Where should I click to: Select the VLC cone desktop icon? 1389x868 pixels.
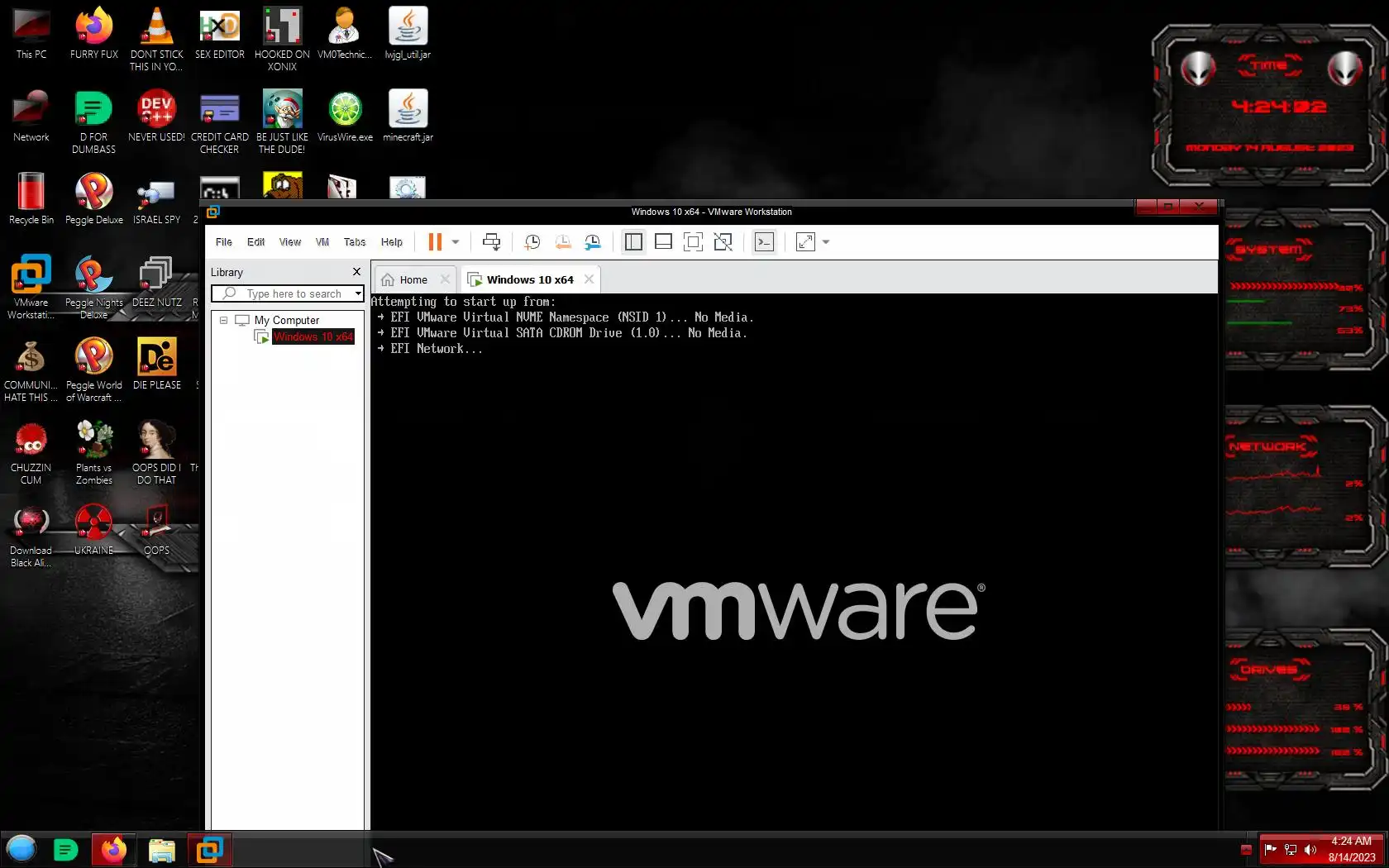pyautogui.click(x=157, y=39)
